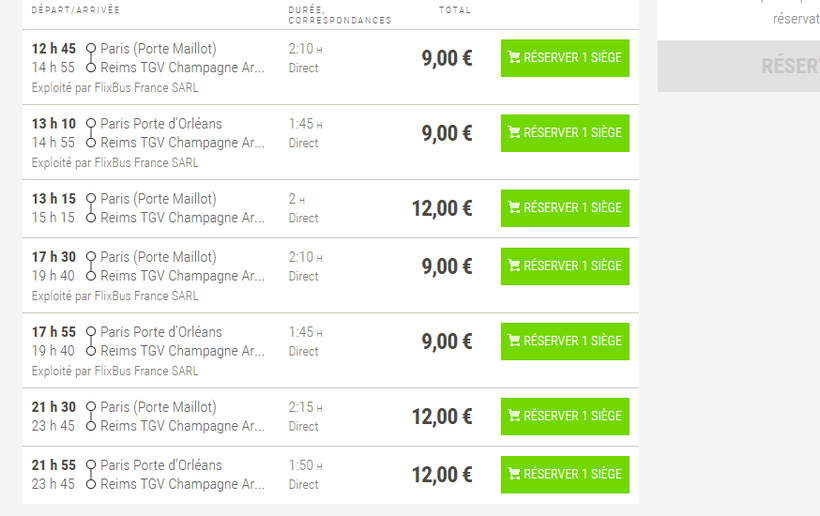Click the cart icon on the 21 h 55 trip
The height and width of the screenshot is (516, 820).
coord(514,474)
